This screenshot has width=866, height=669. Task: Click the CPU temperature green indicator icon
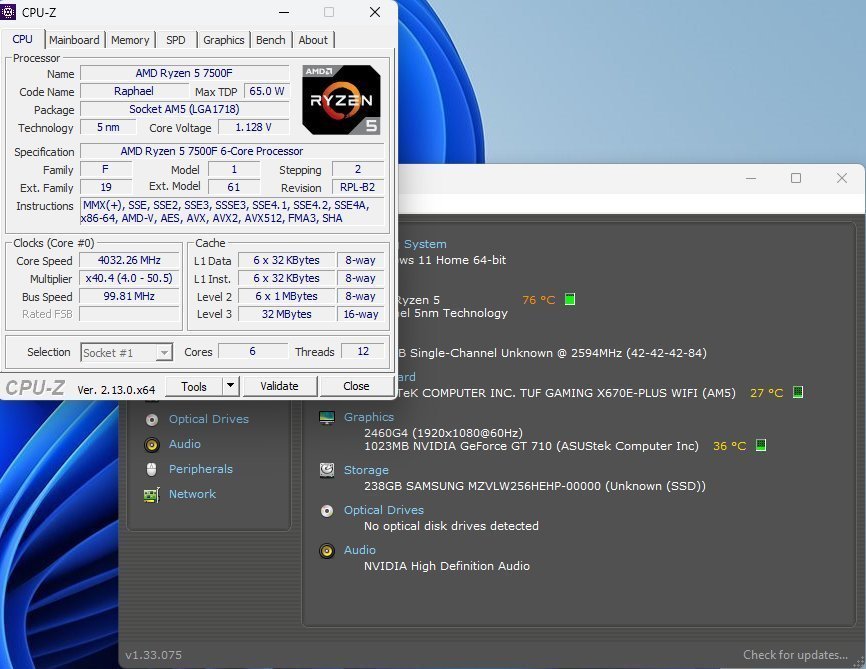[x=570, y=299]
